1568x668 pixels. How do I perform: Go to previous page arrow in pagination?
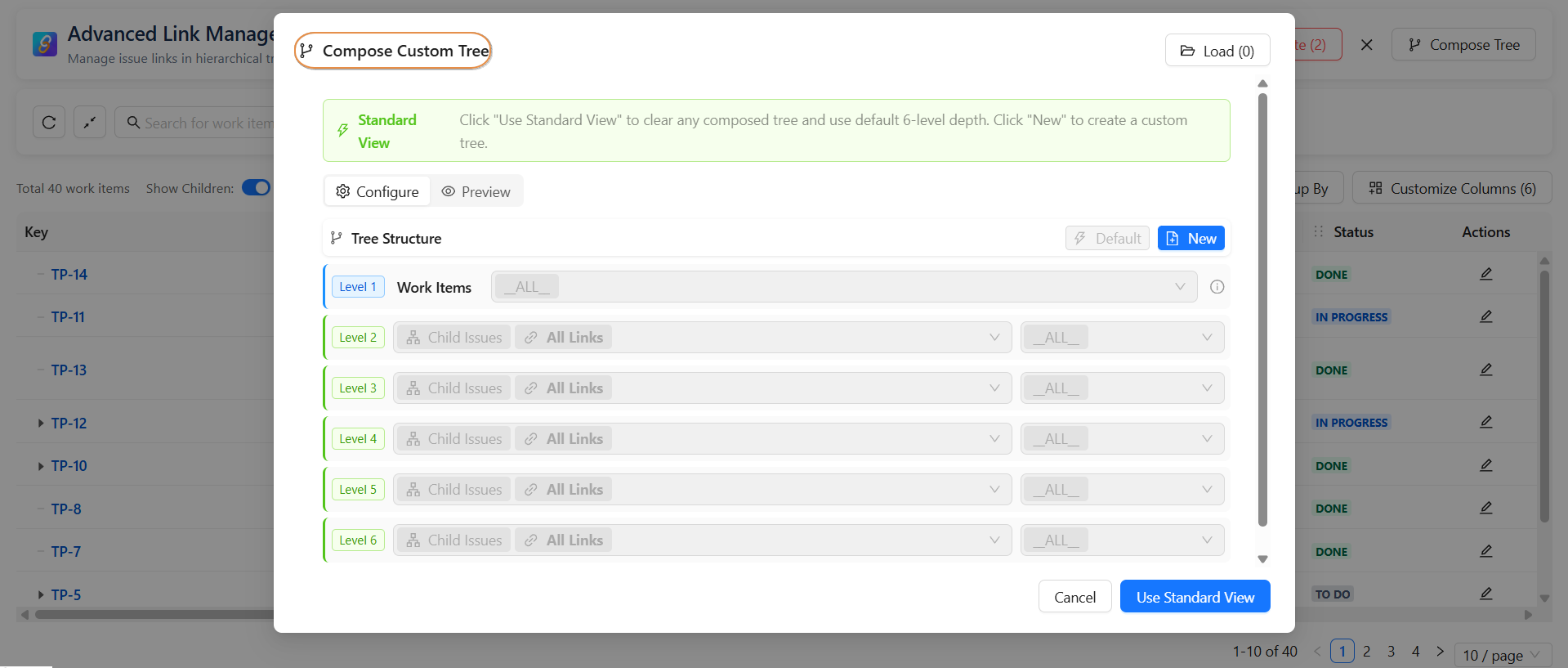point(1317,652)
